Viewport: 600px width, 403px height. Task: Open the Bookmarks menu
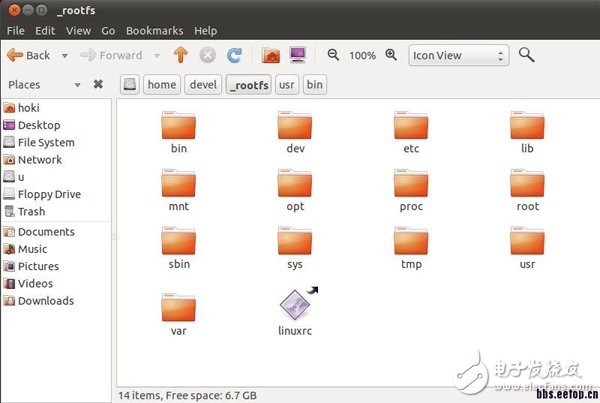(155, 31)
